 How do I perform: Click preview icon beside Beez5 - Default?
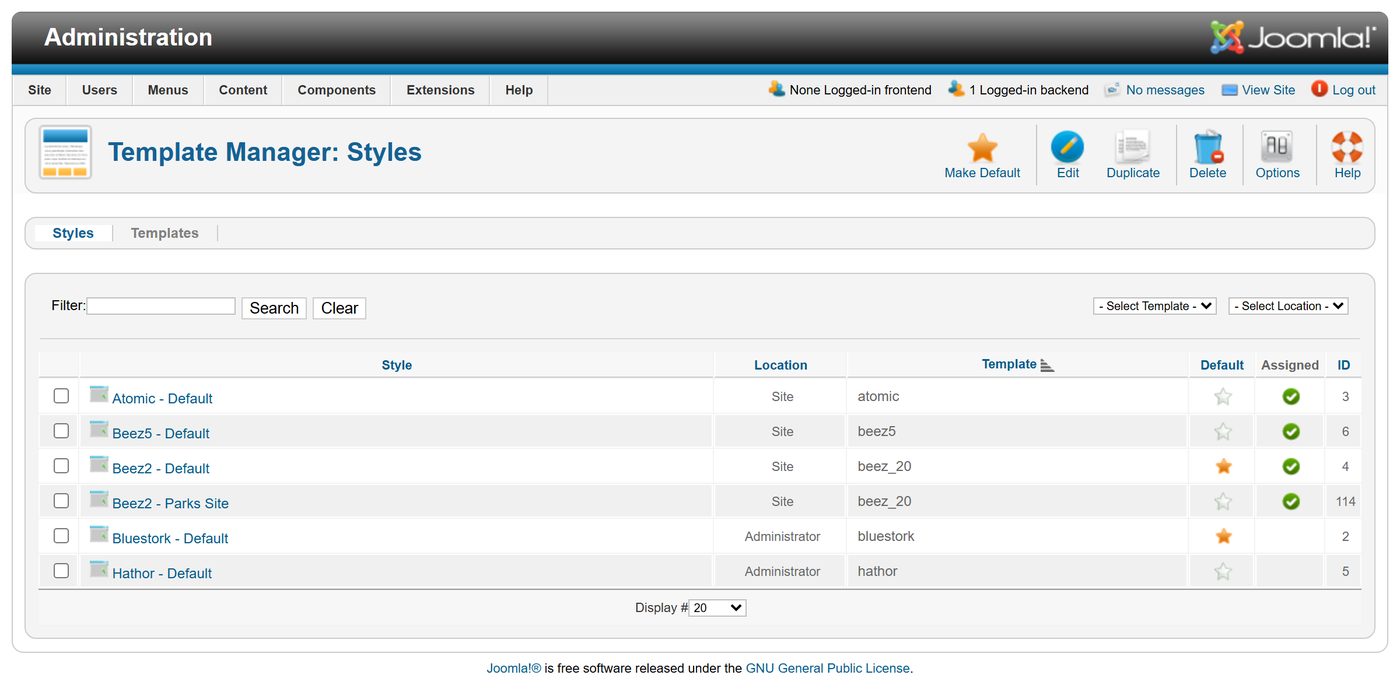pos(98,430)
